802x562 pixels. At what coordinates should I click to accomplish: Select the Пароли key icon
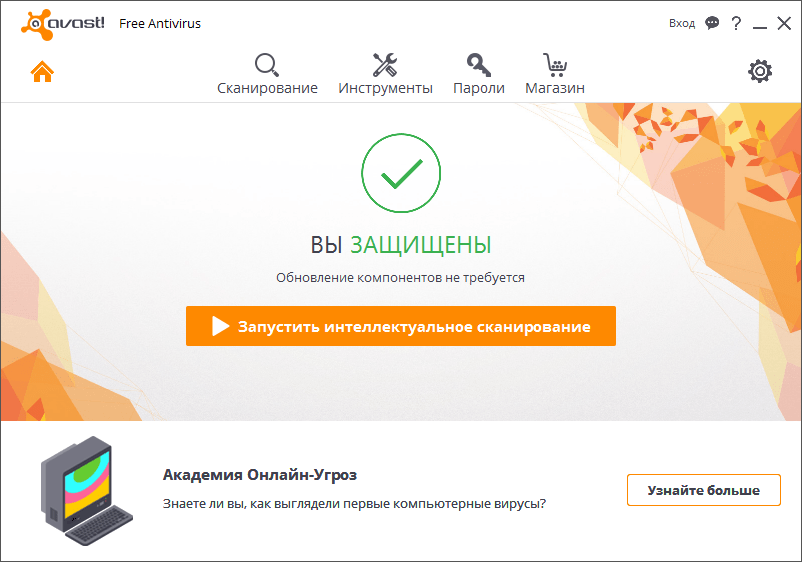click(478, 66)
